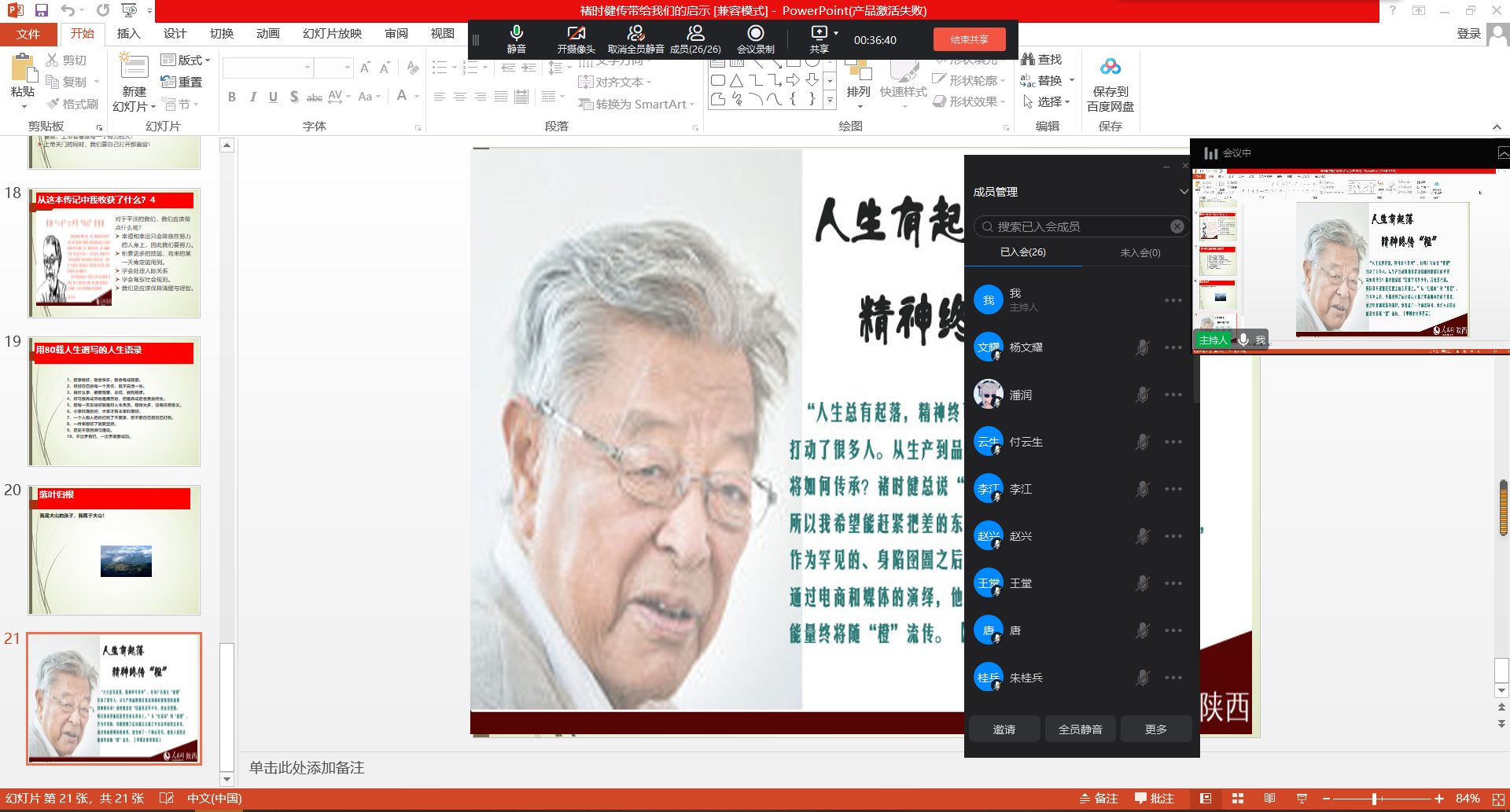Click the red 结束共享 button

click(x=969, y=39)
